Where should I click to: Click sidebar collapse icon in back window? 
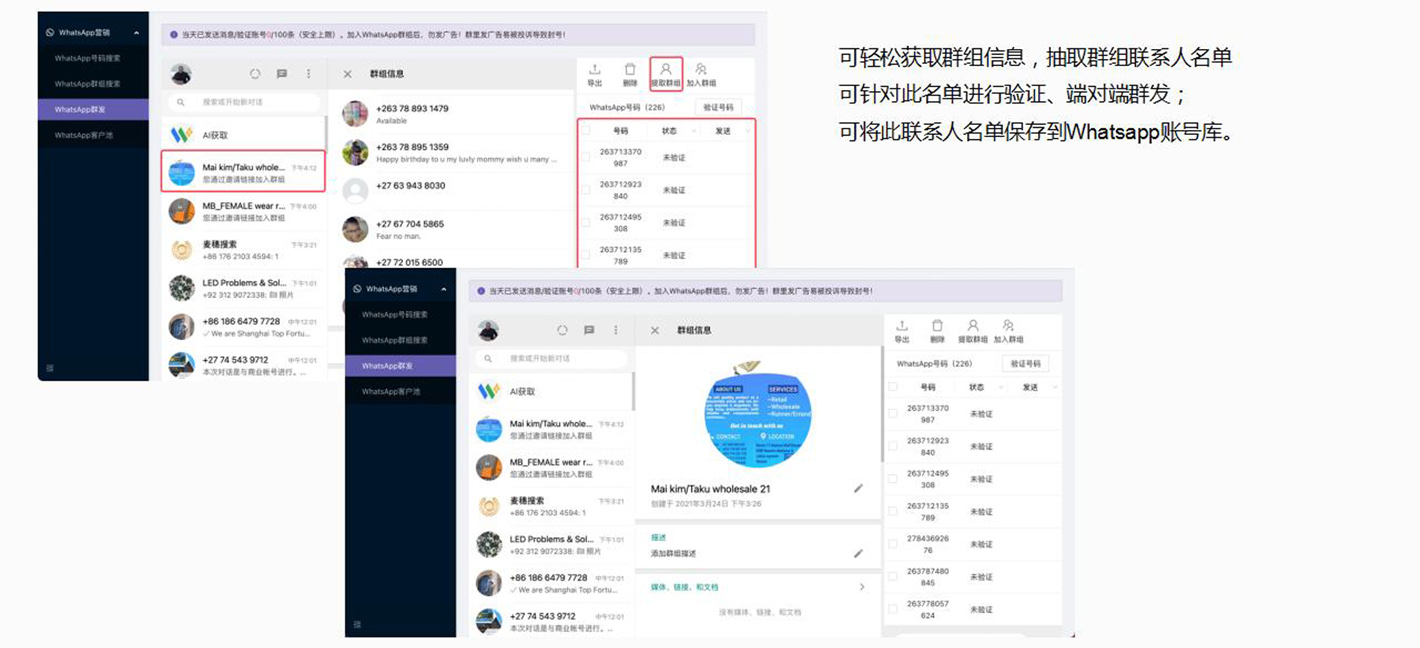coord(50,368)
